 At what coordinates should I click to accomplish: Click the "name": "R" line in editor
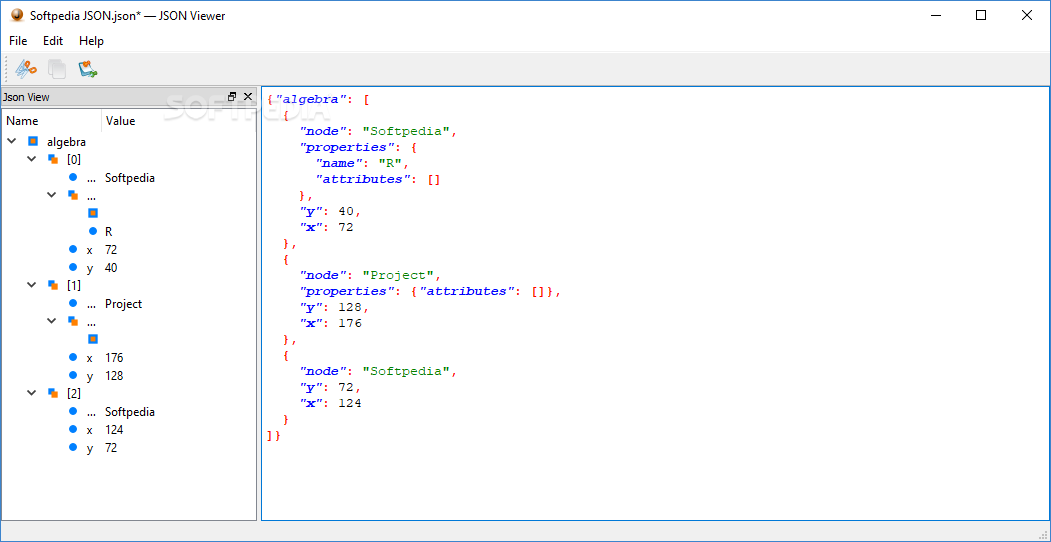362,163
